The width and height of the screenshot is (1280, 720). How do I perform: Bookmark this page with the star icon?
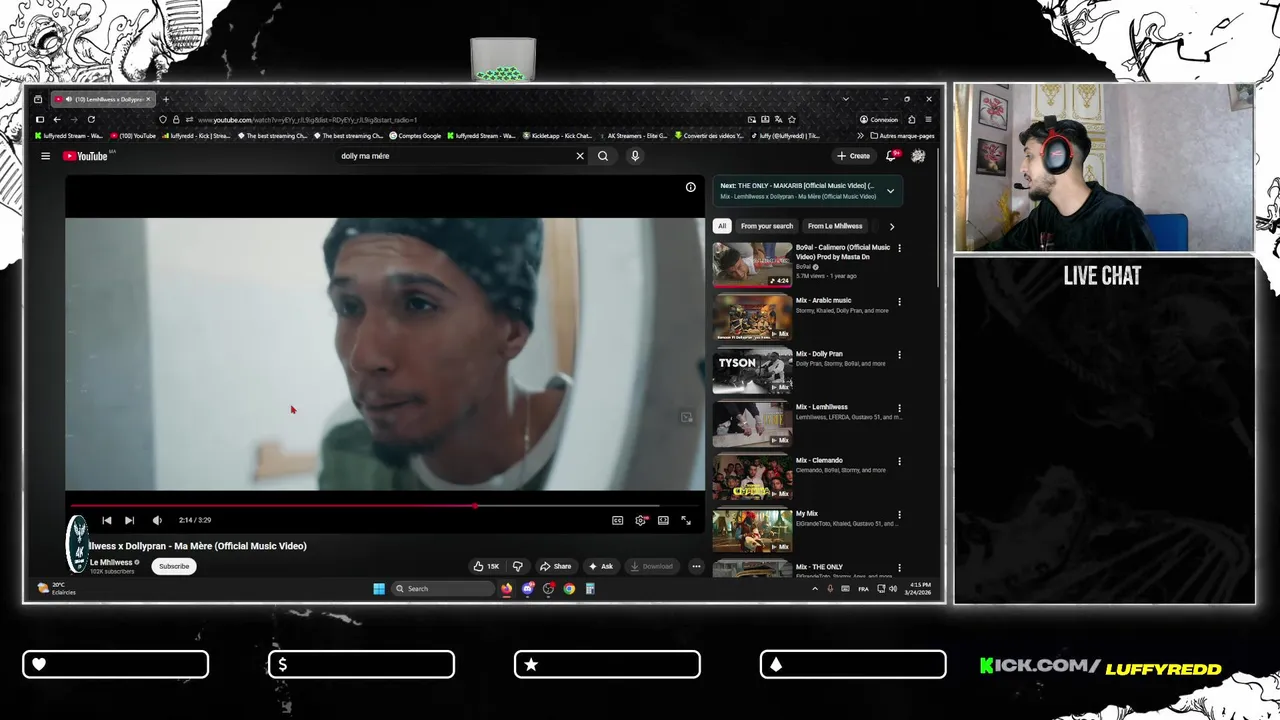791,120
